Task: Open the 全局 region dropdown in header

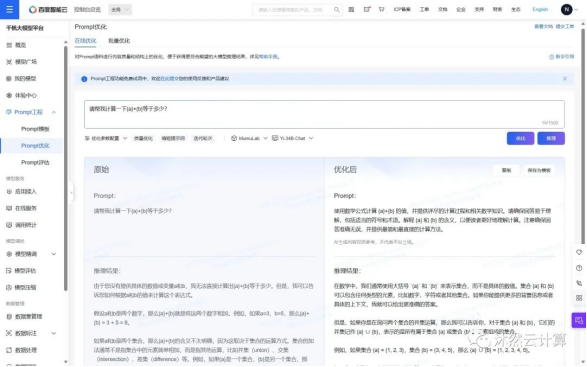Action: coord(120,10)
